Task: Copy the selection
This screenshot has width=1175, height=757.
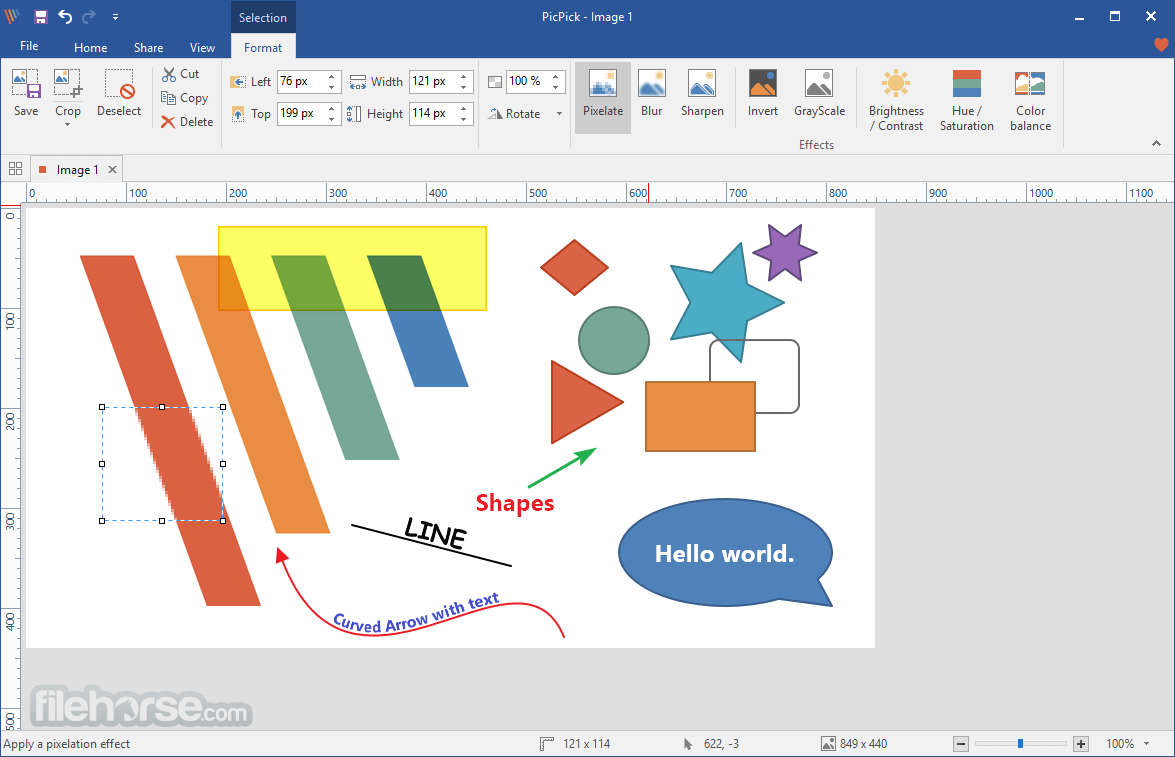Action: pos(184,97)
